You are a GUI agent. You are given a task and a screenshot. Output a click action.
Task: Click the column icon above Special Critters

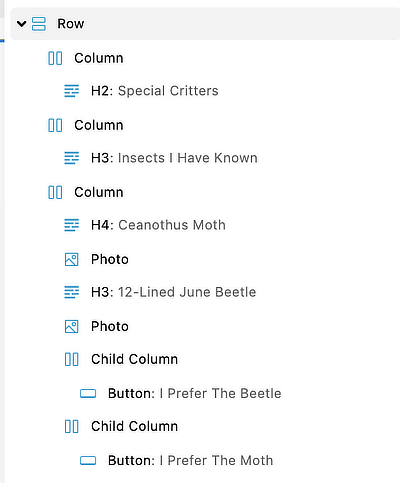(55, 58)
